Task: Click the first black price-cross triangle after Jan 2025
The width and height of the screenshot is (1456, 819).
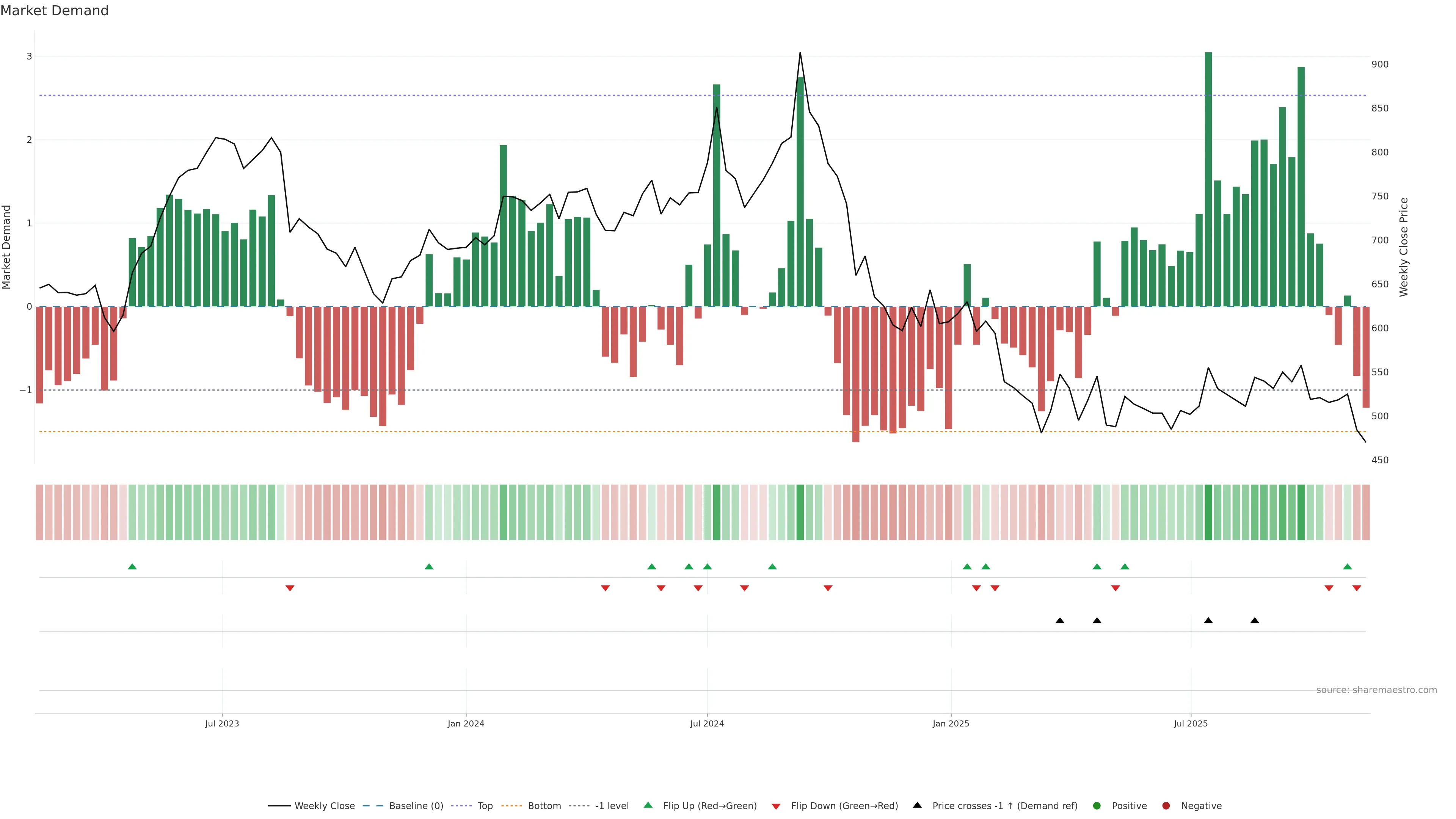Action: 1060,621
